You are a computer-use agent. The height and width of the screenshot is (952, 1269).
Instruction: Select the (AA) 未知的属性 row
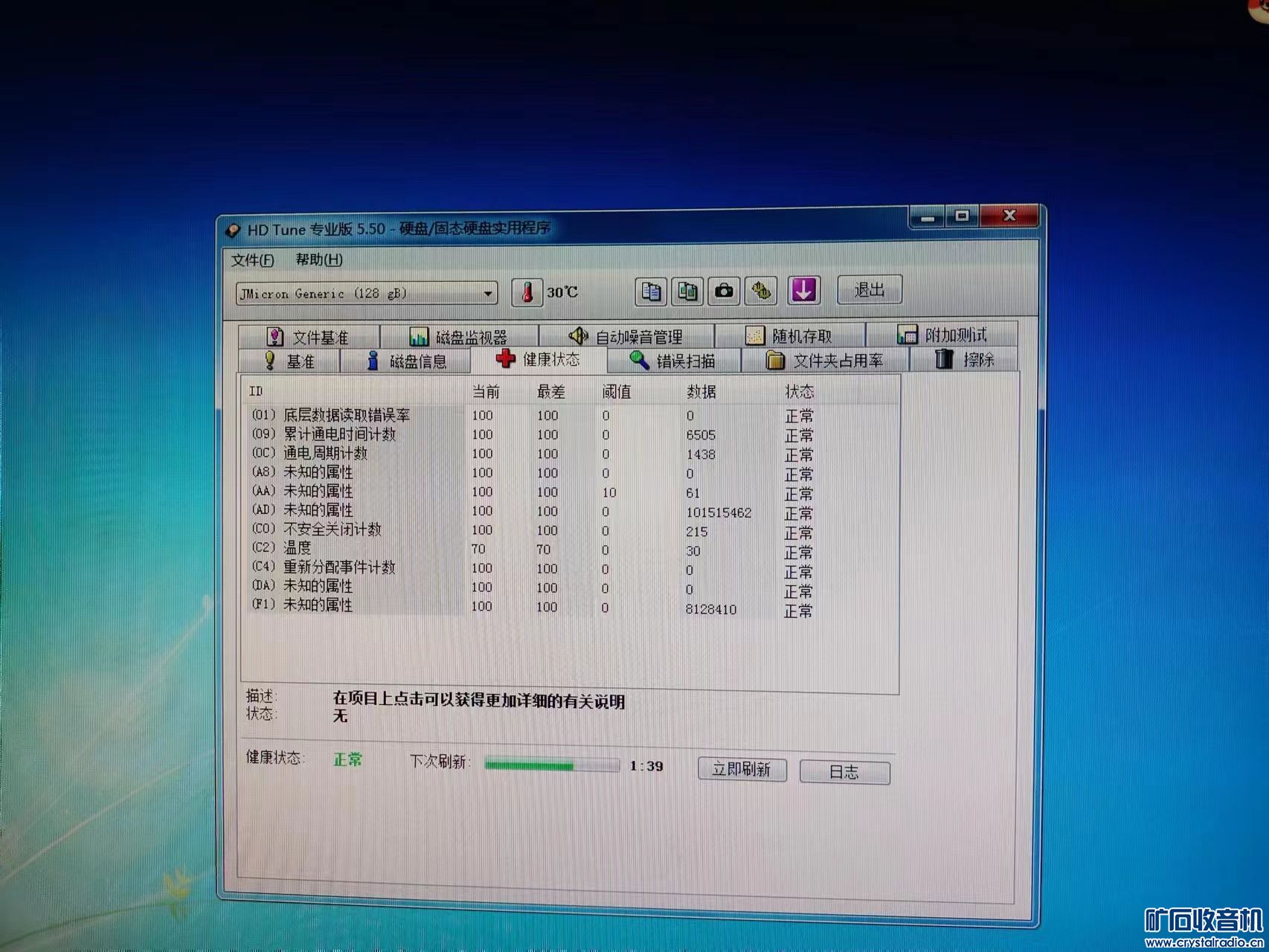(533, 492)
